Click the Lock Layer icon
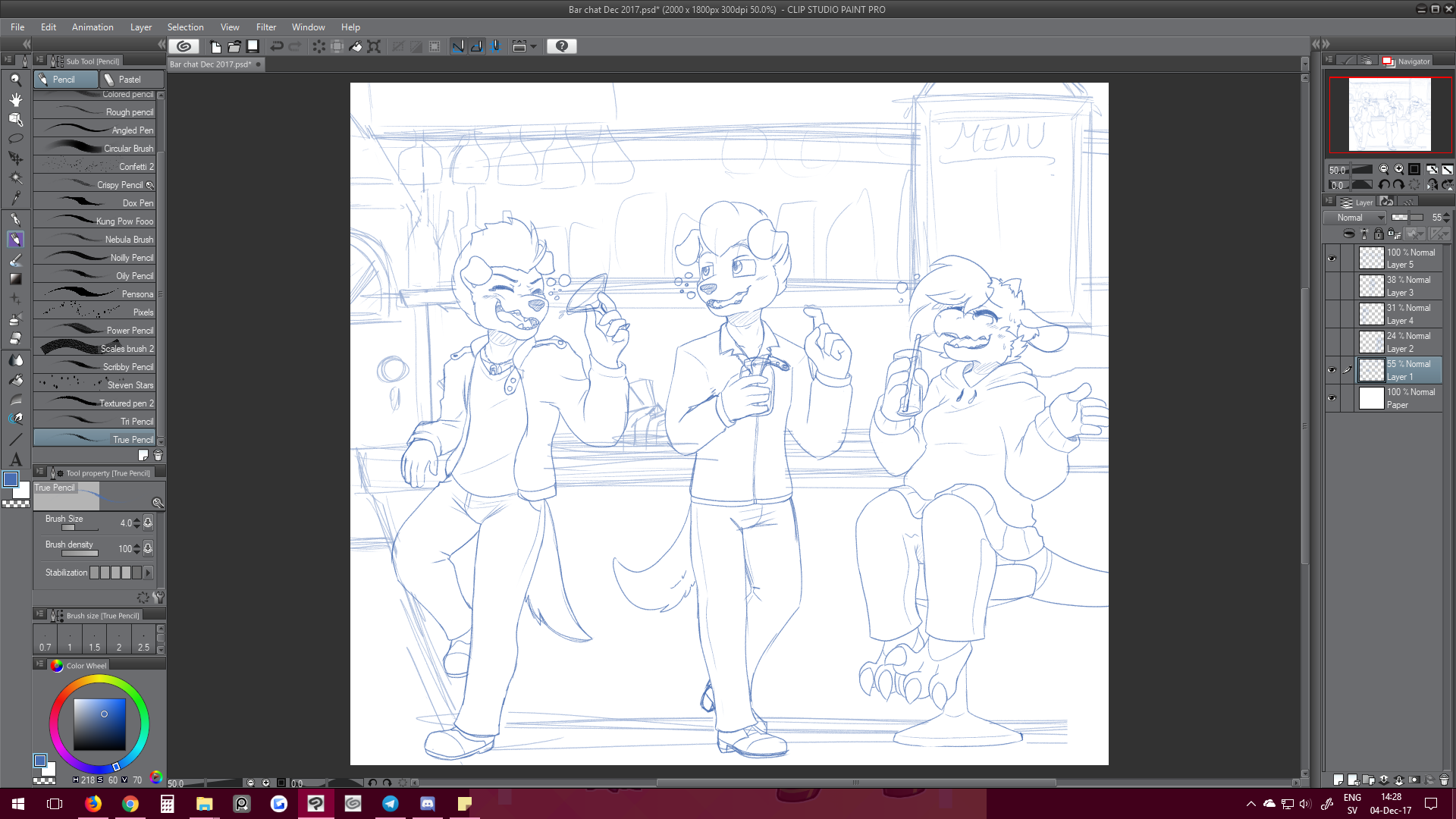The width and height of the screenshot is (1456, 819). tap(1379, 234)
